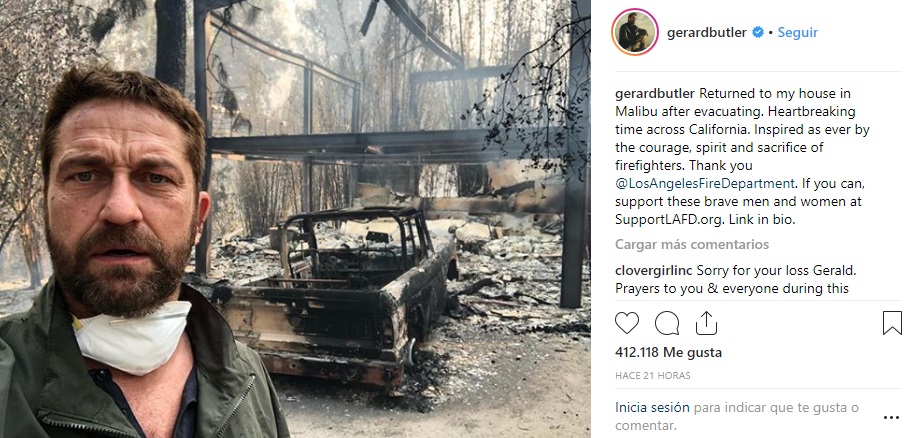
Task: Open comments via the speech bubble icon
Action: click(667, 323)
